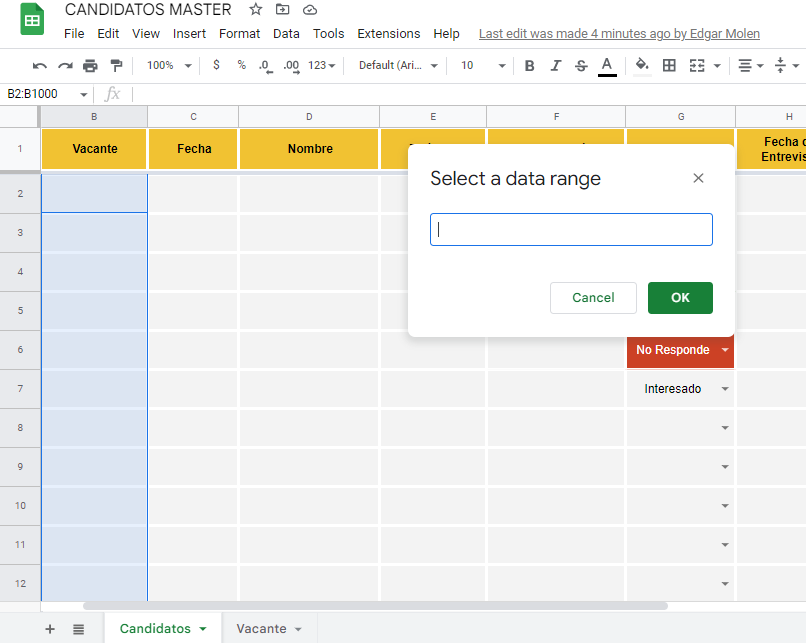Click the move to folder icon
Screen dimensions: 806x643
tap(282, 9)
